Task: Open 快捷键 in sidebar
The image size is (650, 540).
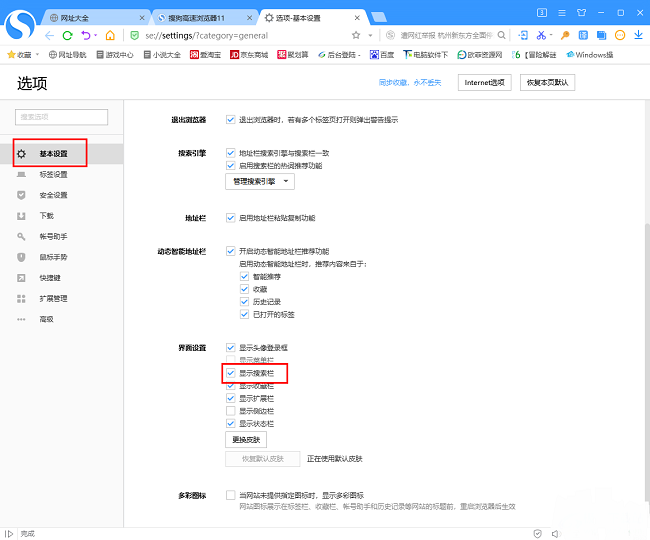Action: point(50,278)
